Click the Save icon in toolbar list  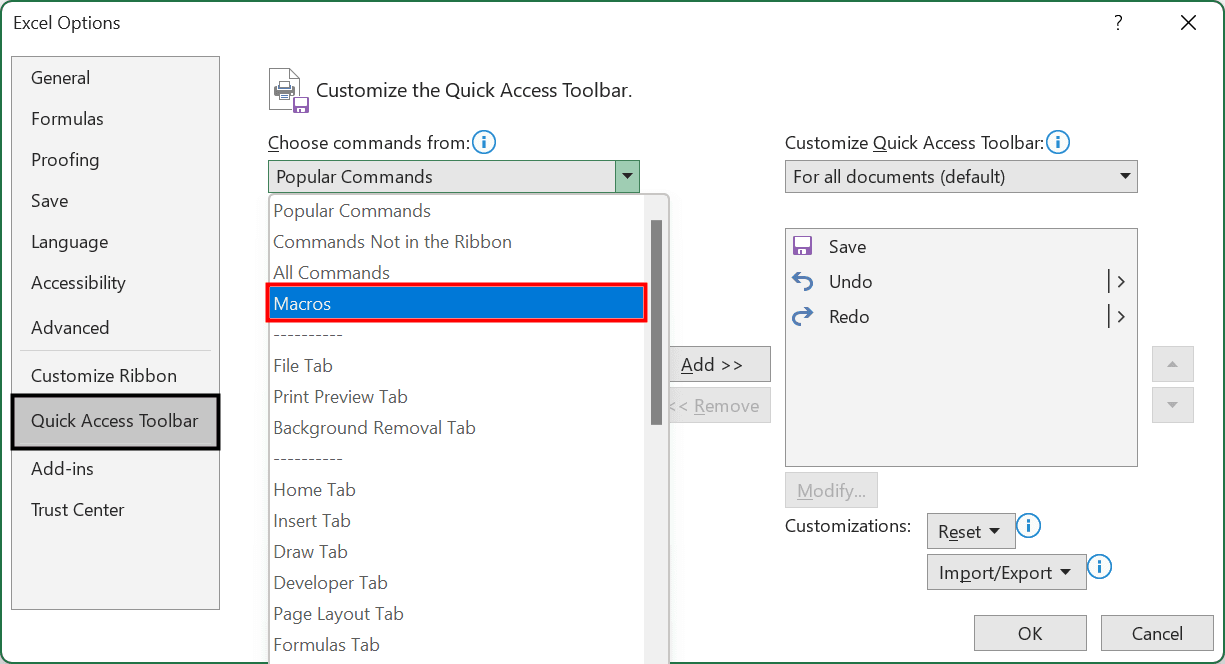click(x=802, y=246)
